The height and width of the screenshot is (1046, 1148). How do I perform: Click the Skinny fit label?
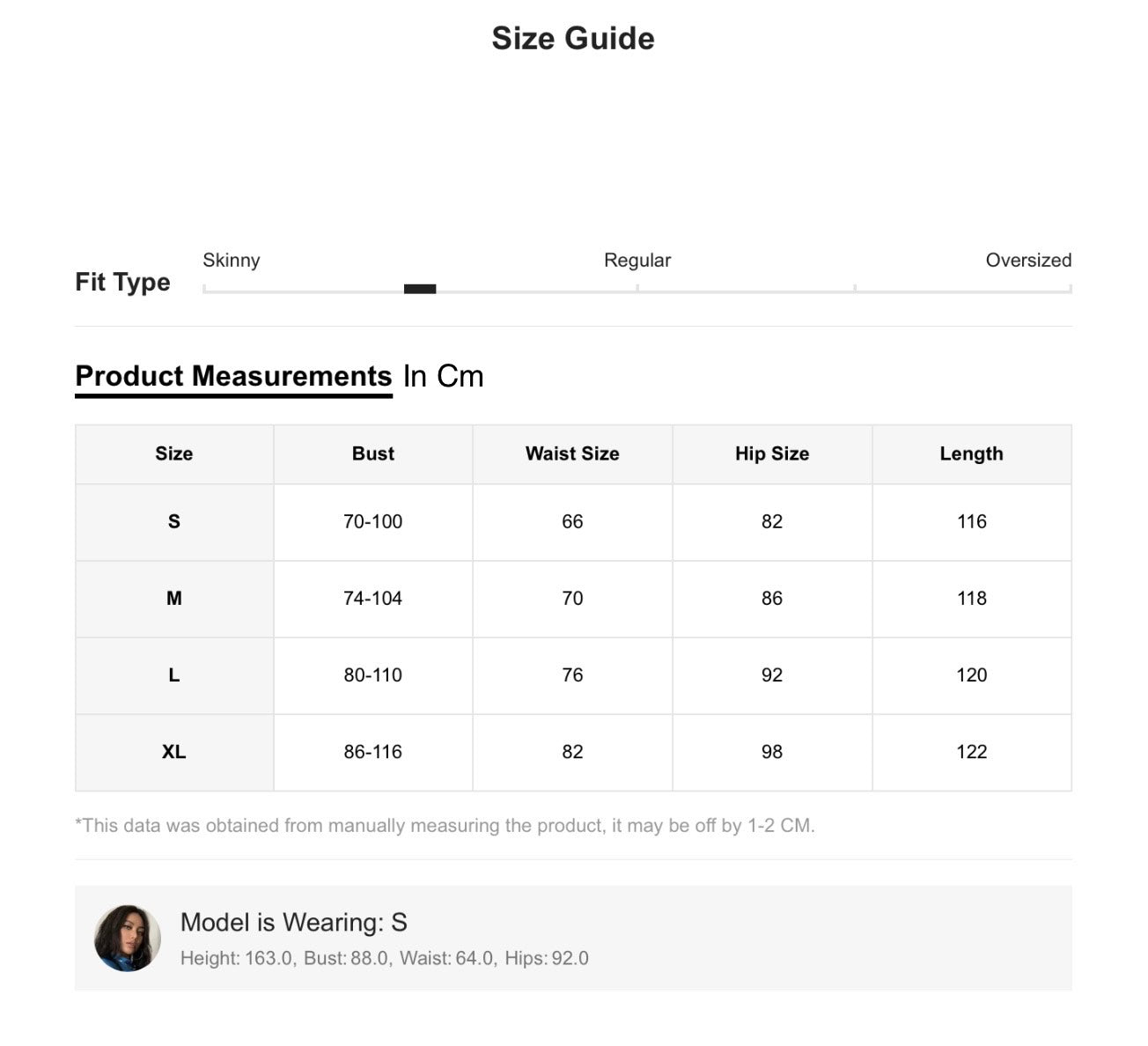232,260
